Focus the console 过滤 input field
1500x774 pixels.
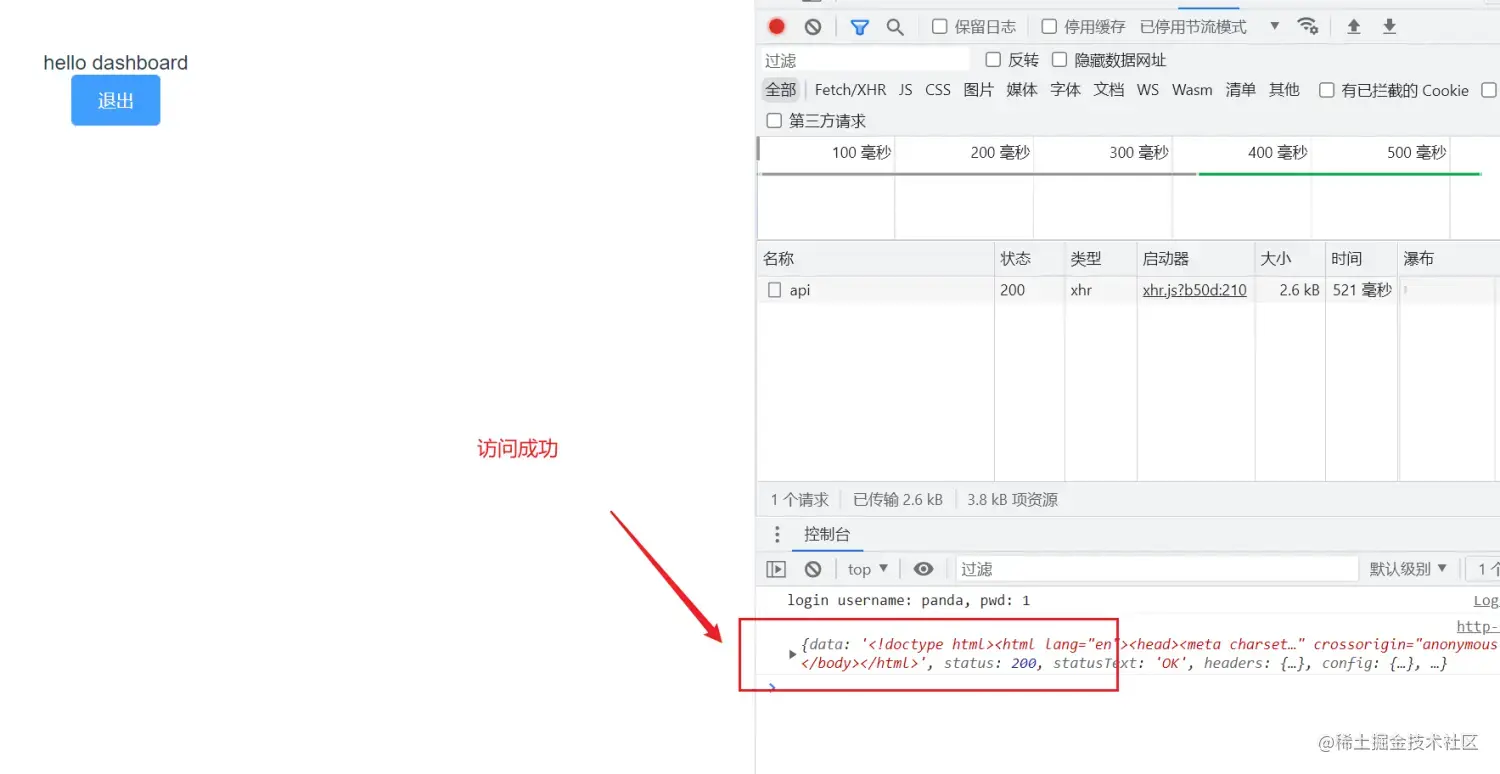1157,569
